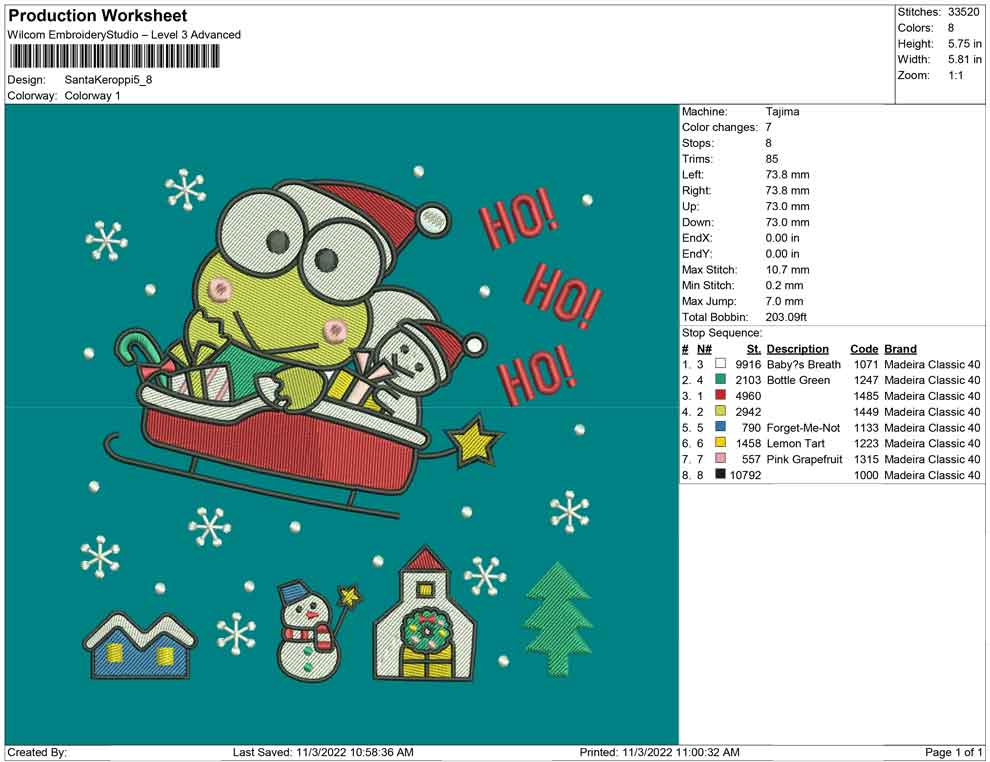
Task: Click the design name 'SantaKeroppi5_8'
Action: tap(108, 80)
